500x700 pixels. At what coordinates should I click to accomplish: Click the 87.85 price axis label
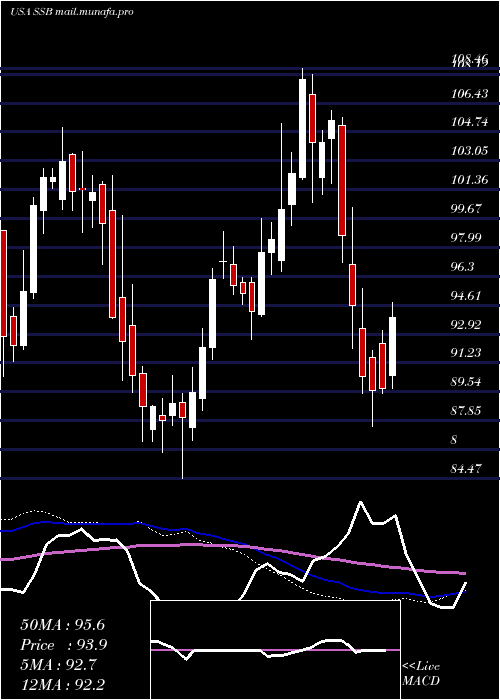tap(467, 411)
